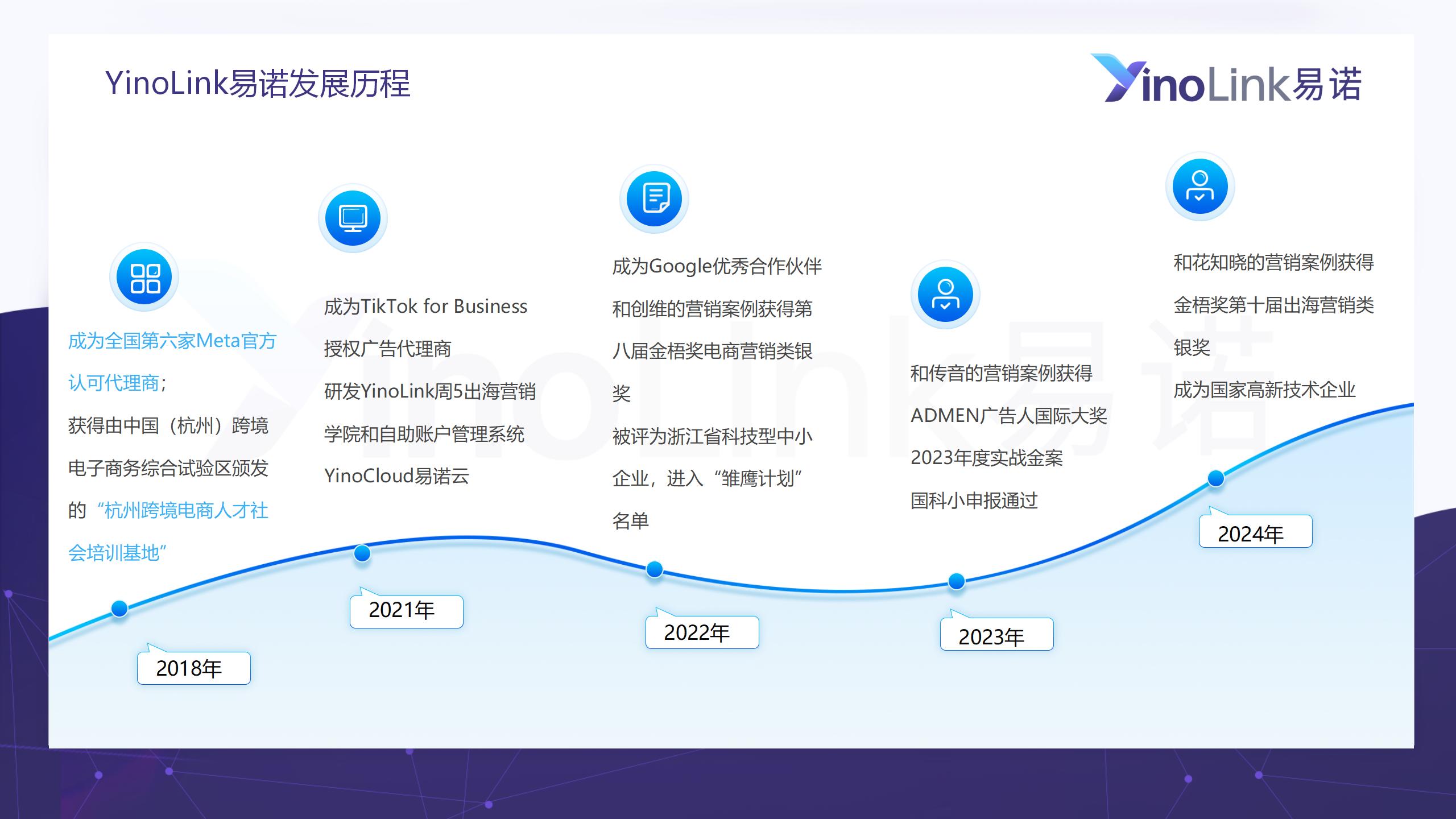Click the text 成为Google优秀合作伙伴

717,266
